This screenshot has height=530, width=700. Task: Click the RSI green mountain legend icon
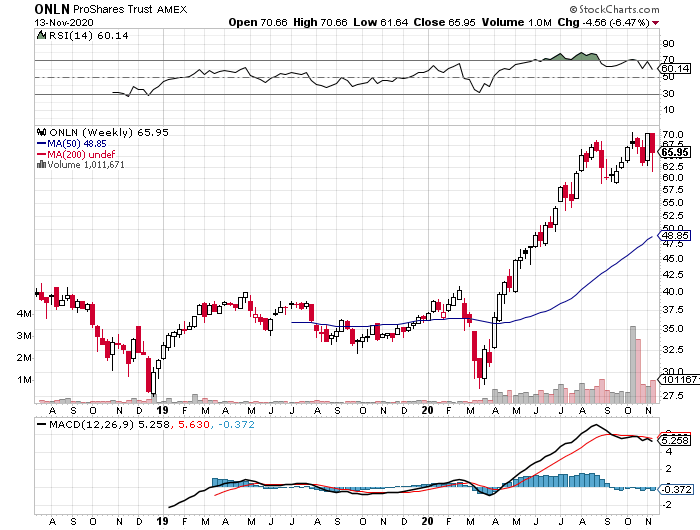point(41,35)
